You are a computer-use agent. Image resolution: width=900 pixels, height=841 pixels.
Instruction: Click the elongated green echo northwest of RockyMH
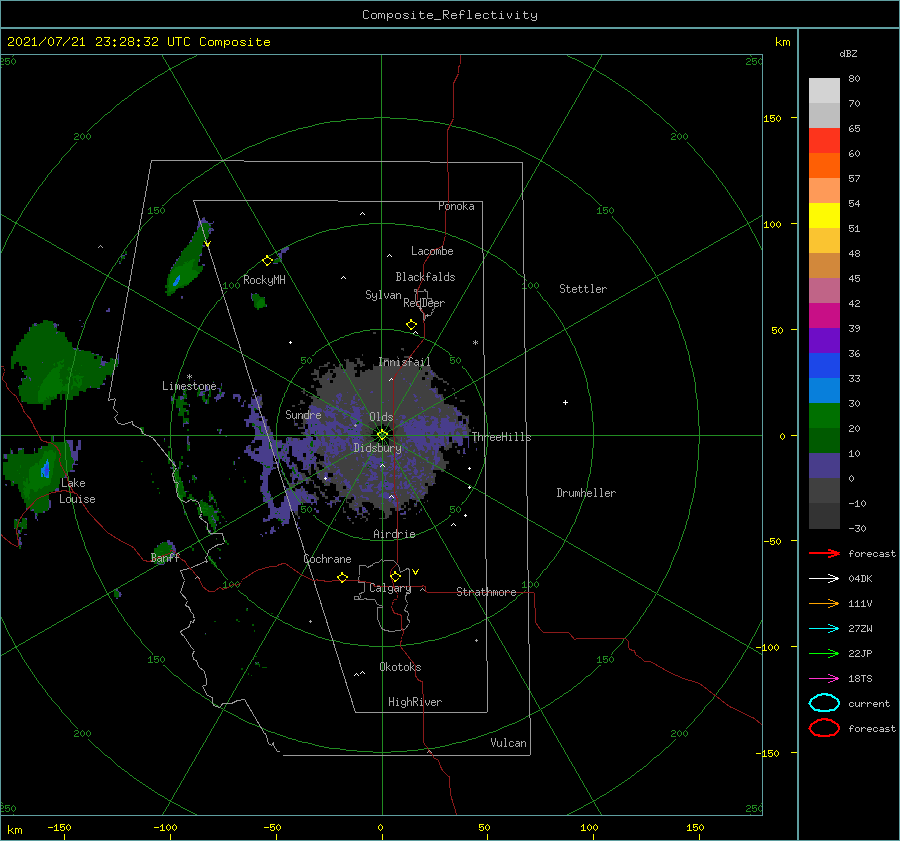(187, 257)
